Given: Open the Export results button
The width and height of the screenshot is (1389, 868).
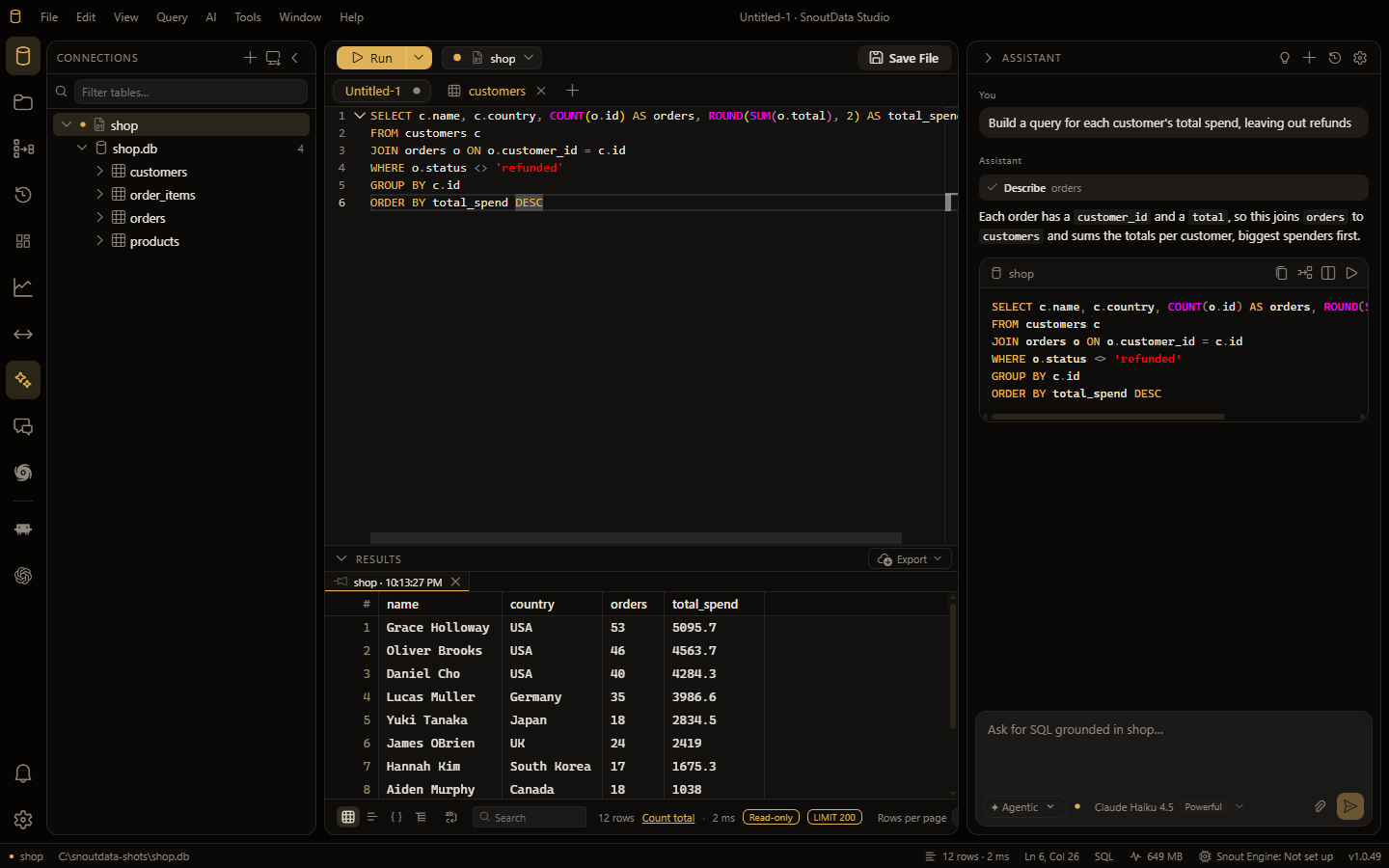Looking at the screenshot, I should point(911,559).
